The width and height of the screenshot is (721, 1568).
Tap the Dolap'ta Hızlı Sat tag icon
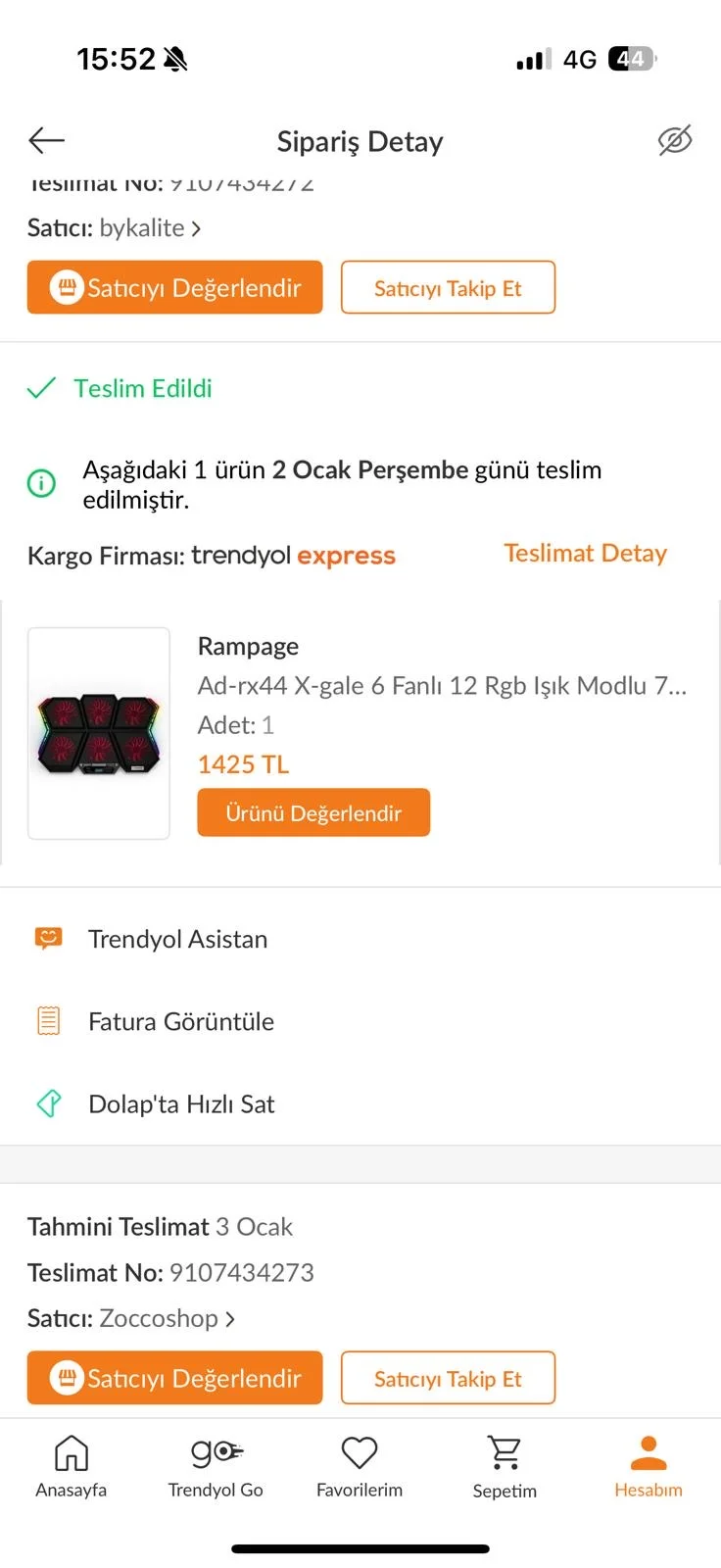pos(48,1103)
